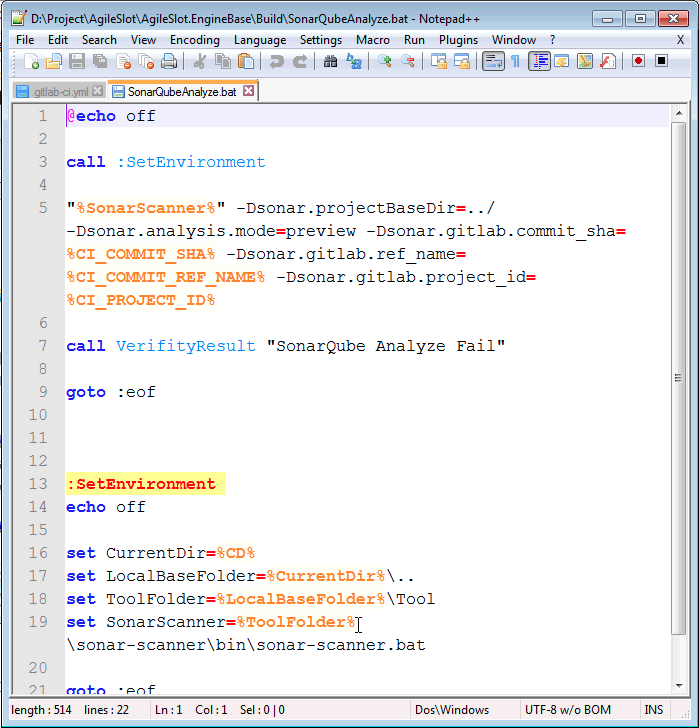The height and width of the screenshot is (728, 699).
Task: Toggle Word Wrap toolbar button
Action: [x=493, y=61]
